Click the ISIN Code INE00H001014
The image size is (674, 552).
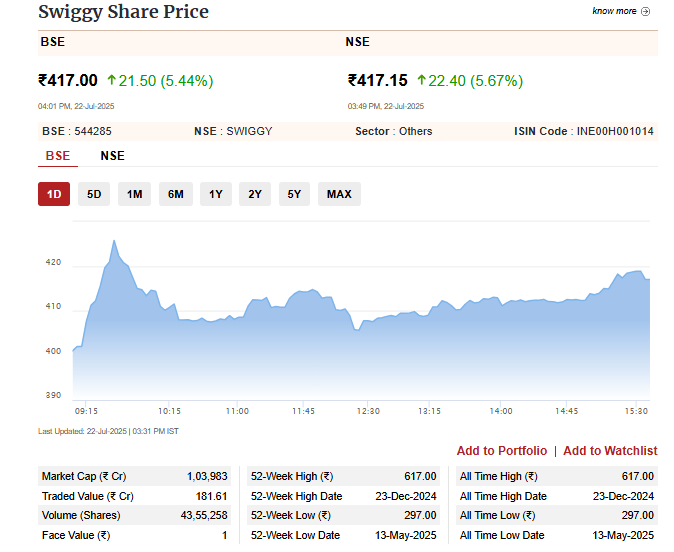(x=584, y=131)
